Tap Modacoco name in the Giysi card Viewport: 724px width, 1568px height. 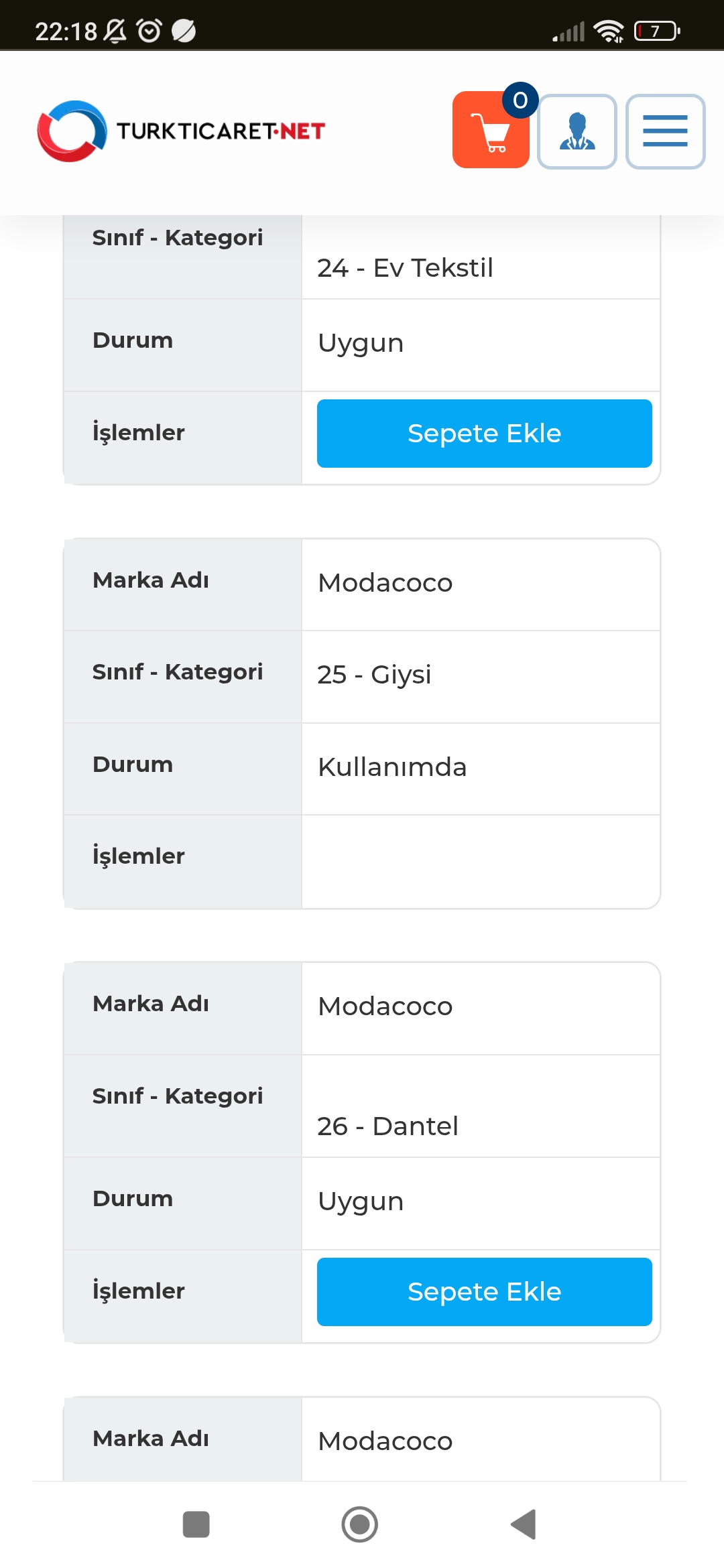click(x=385, y=583)
